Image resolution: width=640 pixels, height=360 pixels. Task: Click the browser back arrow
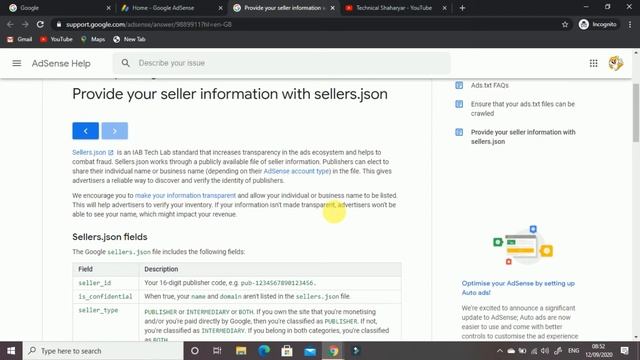(x=10, y=24)
